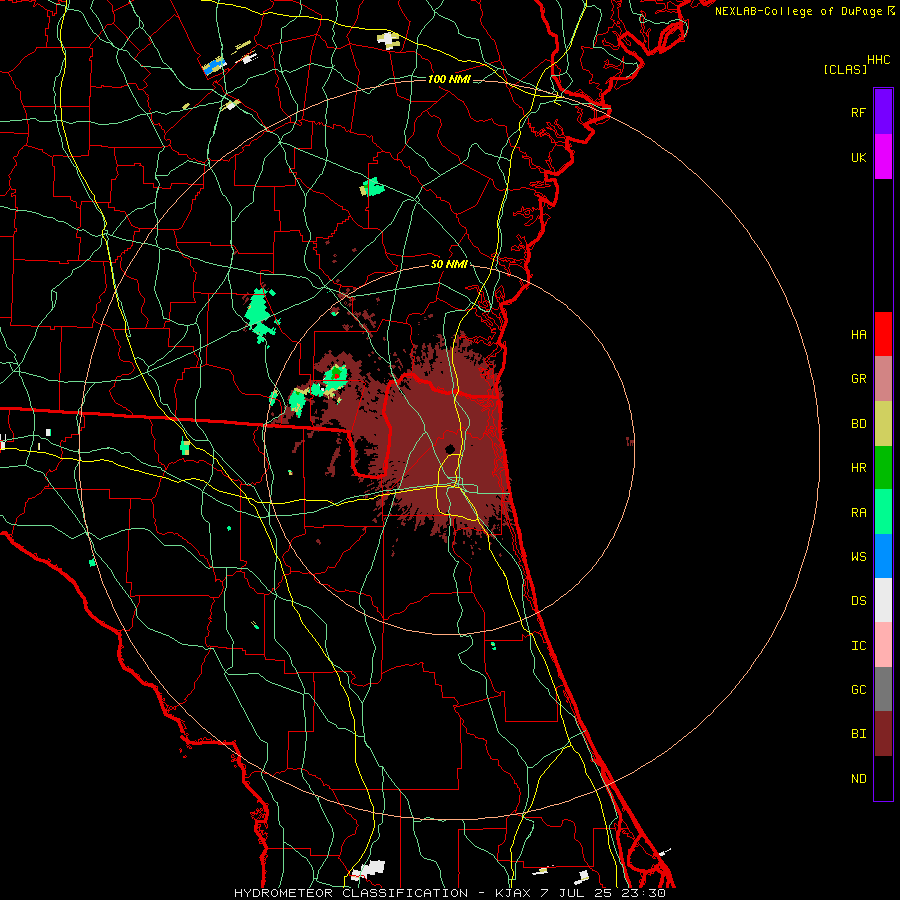The image size is (900, 900).
Task: Click the HR legend label
Action: tap(858, 468)
